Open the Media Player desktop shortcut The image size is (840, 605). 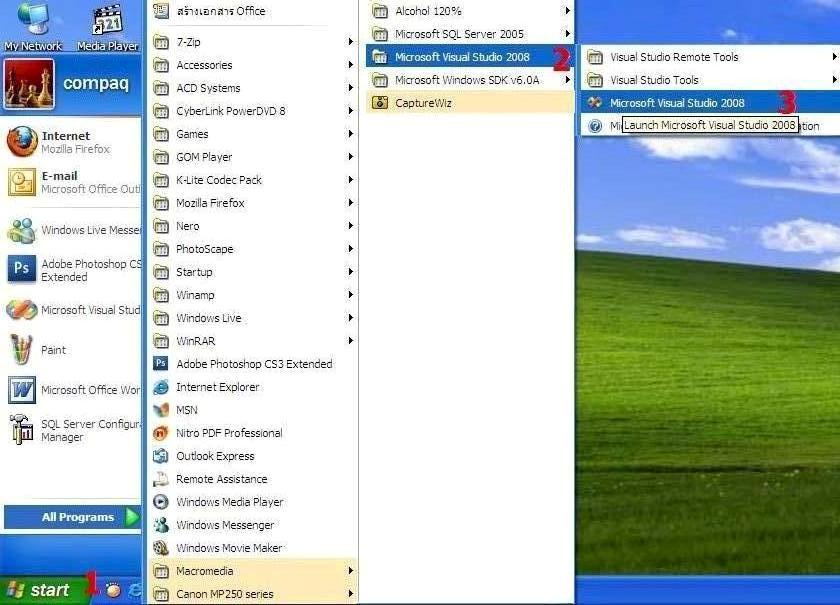tap(107, 26)
